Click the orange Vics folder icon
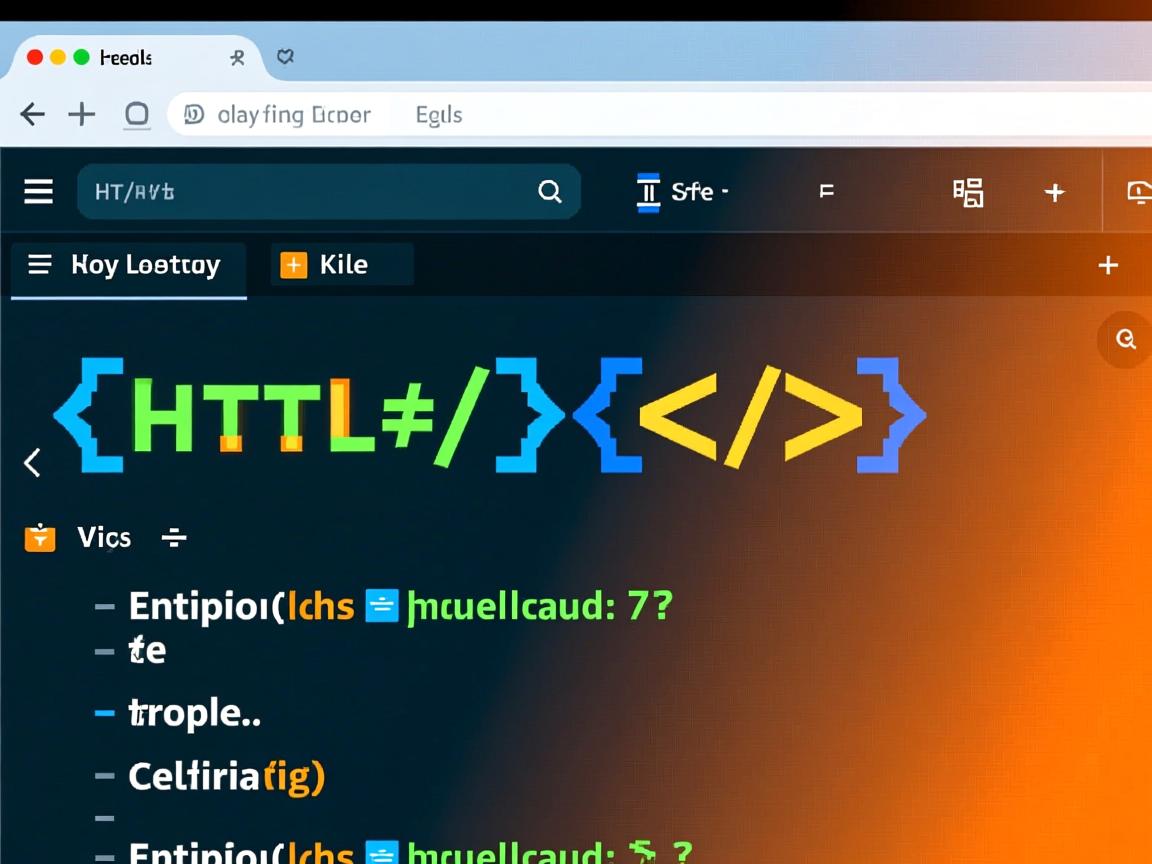 (x=40, y=538)
